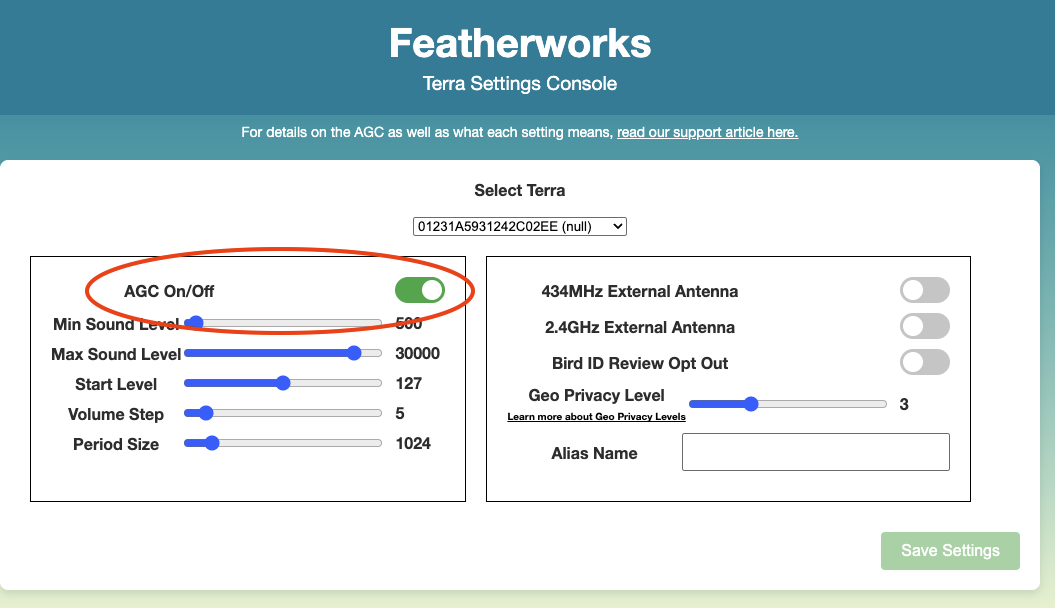Screen dimensions: 1055x608
Task: Click the '434MHz External Antenna' label
Action: [x=640, y=291]
